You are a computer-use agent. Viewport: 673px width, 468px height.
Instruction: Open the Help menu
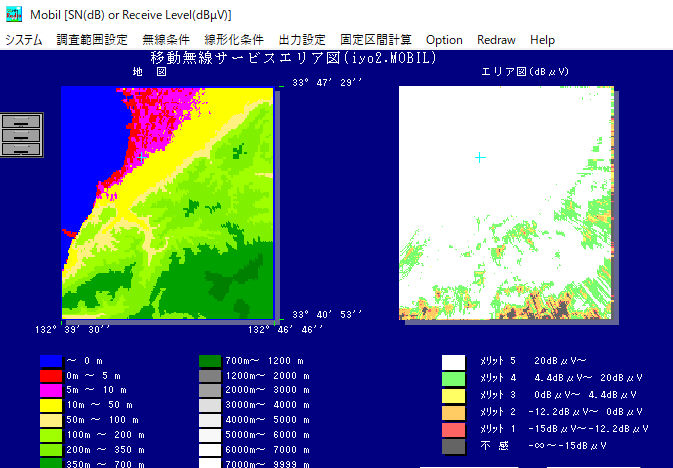click(x=543, y=40)
